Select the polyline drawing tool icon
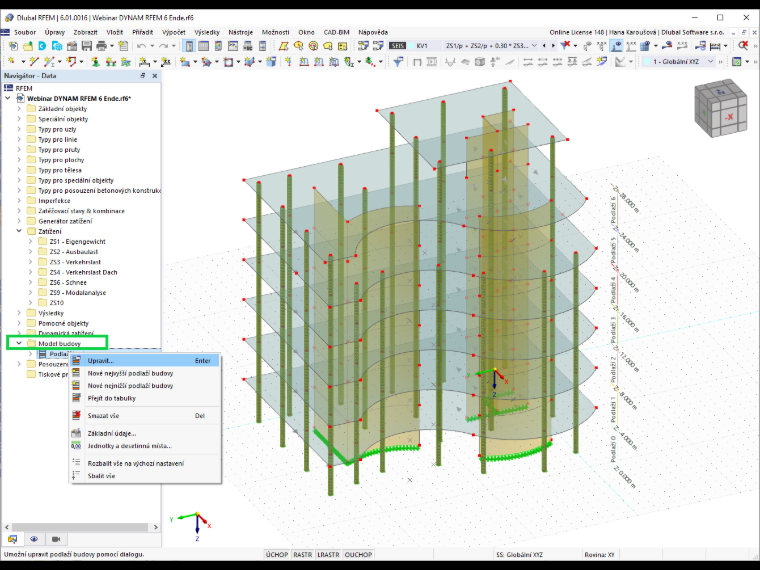This screenshot has height=570, width=760. 72,62
